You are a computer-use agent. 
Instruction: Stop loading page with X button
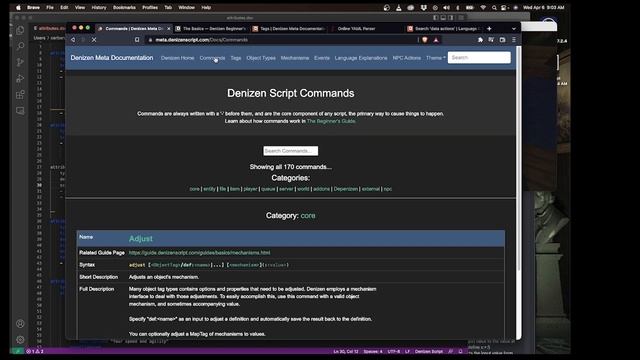tap(94, 40)
